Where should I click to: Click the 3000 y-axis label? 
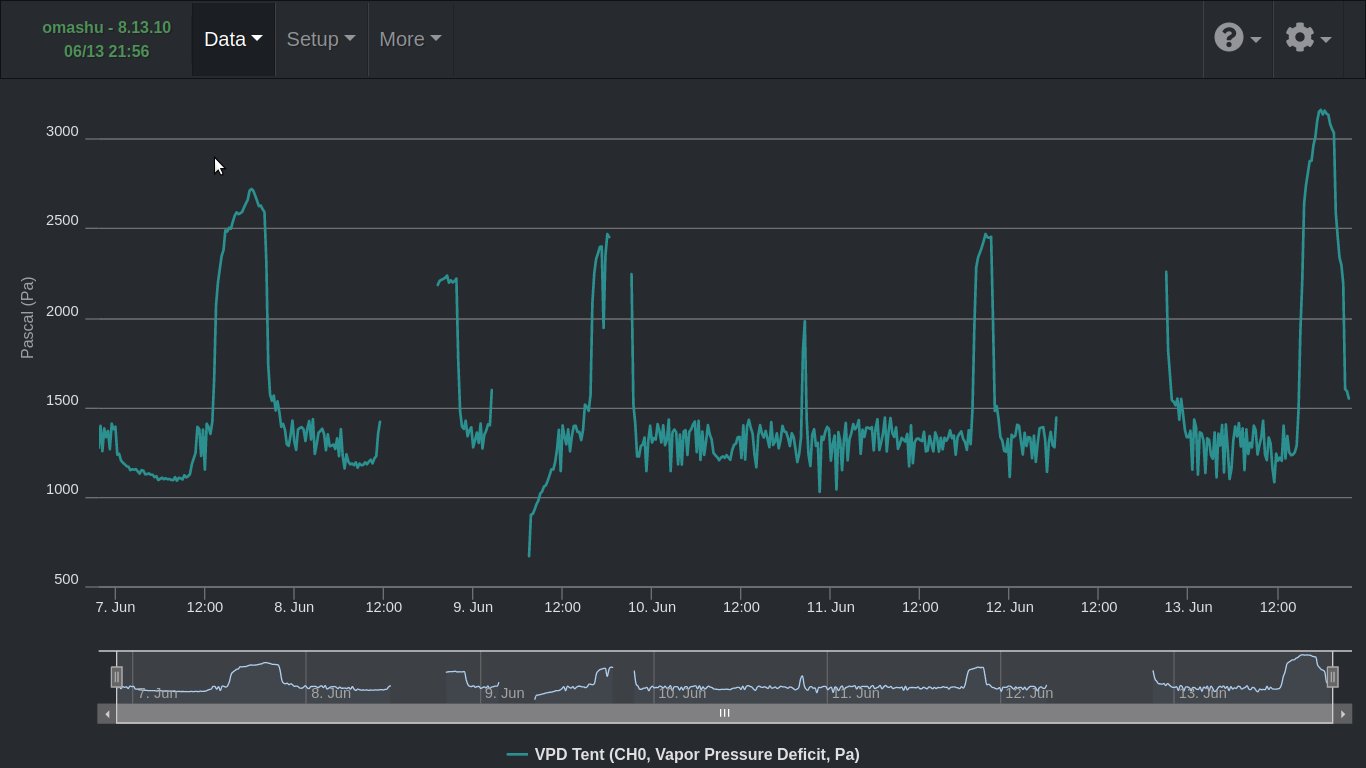point(62,132)
